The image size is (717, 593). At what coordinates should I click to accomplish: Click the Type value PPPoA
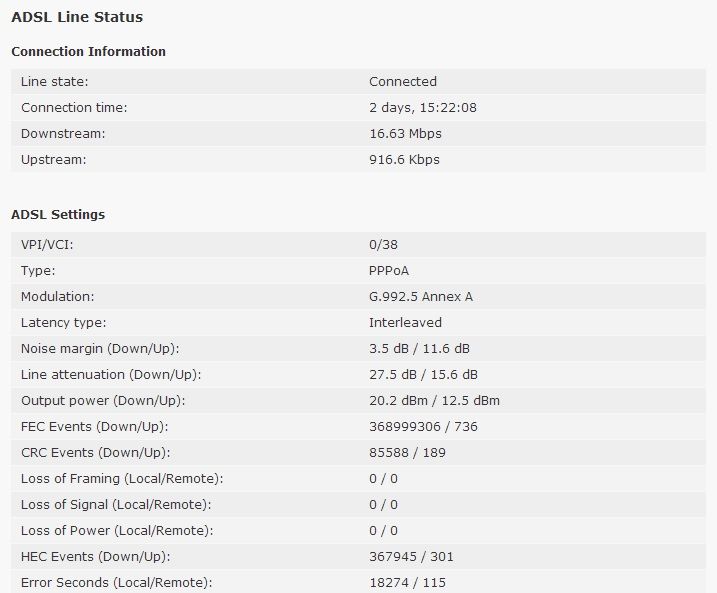pos(389,271)
